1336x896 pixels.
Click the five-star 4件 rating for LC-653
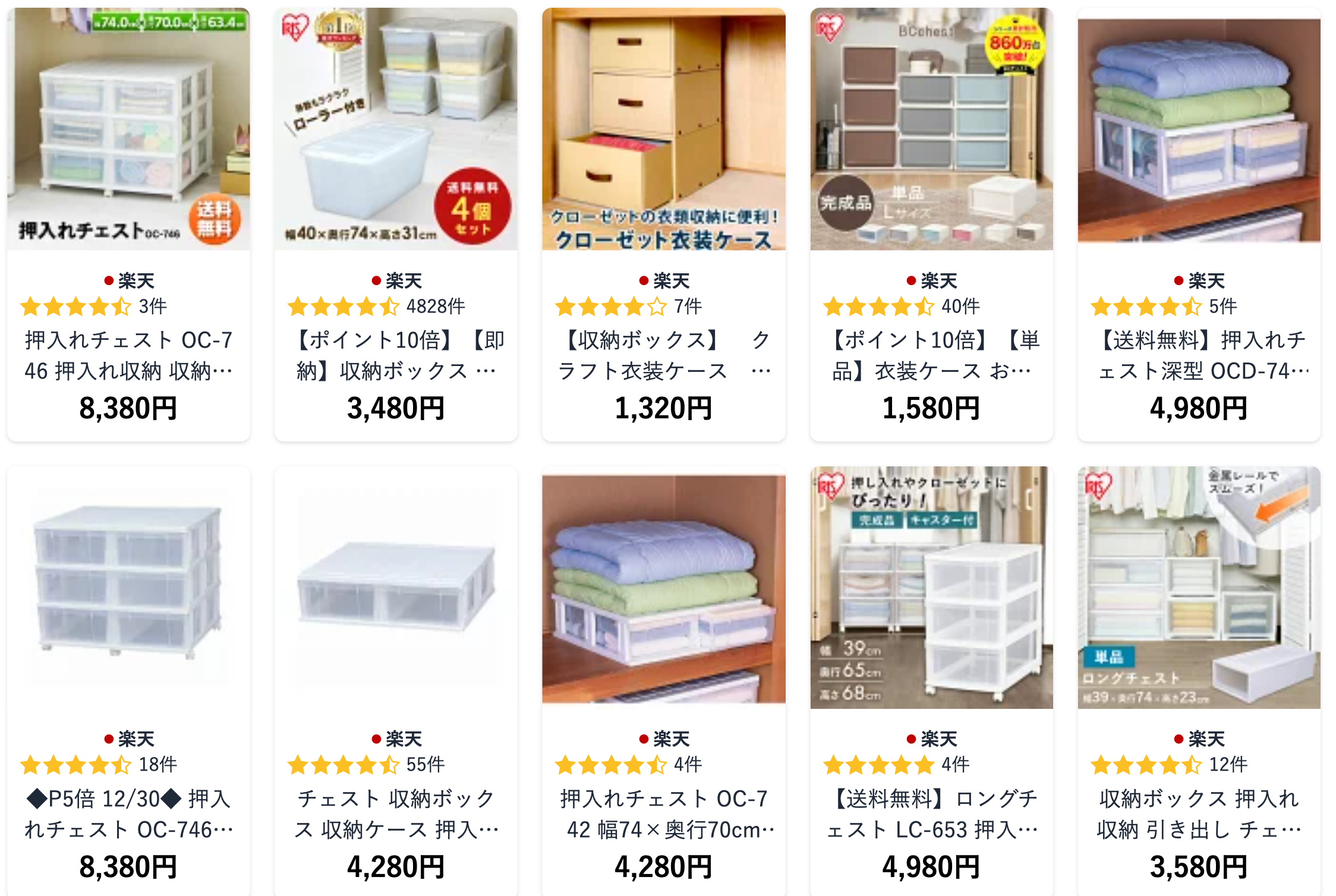878,765
